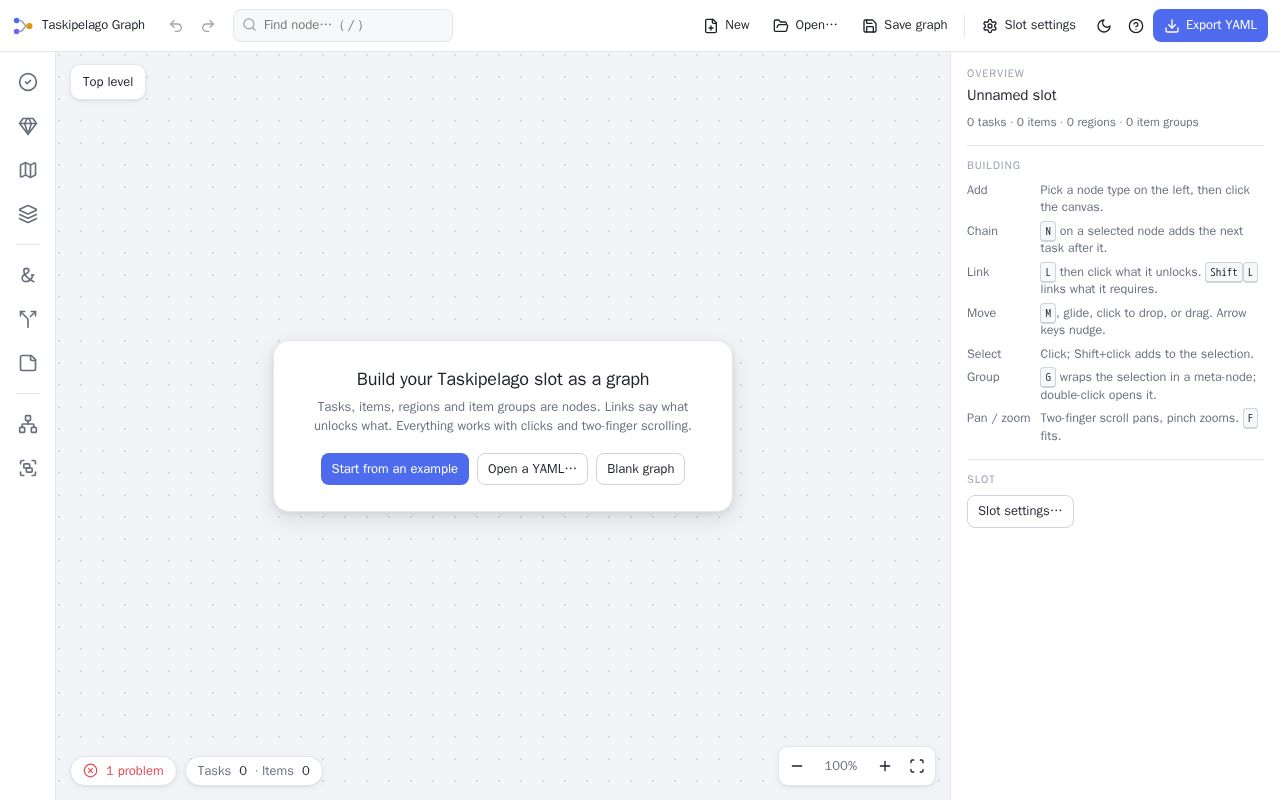Click New in the top toolbar
The width and height of the screenshot is (1280, 800).
click(x=726, y=25)
